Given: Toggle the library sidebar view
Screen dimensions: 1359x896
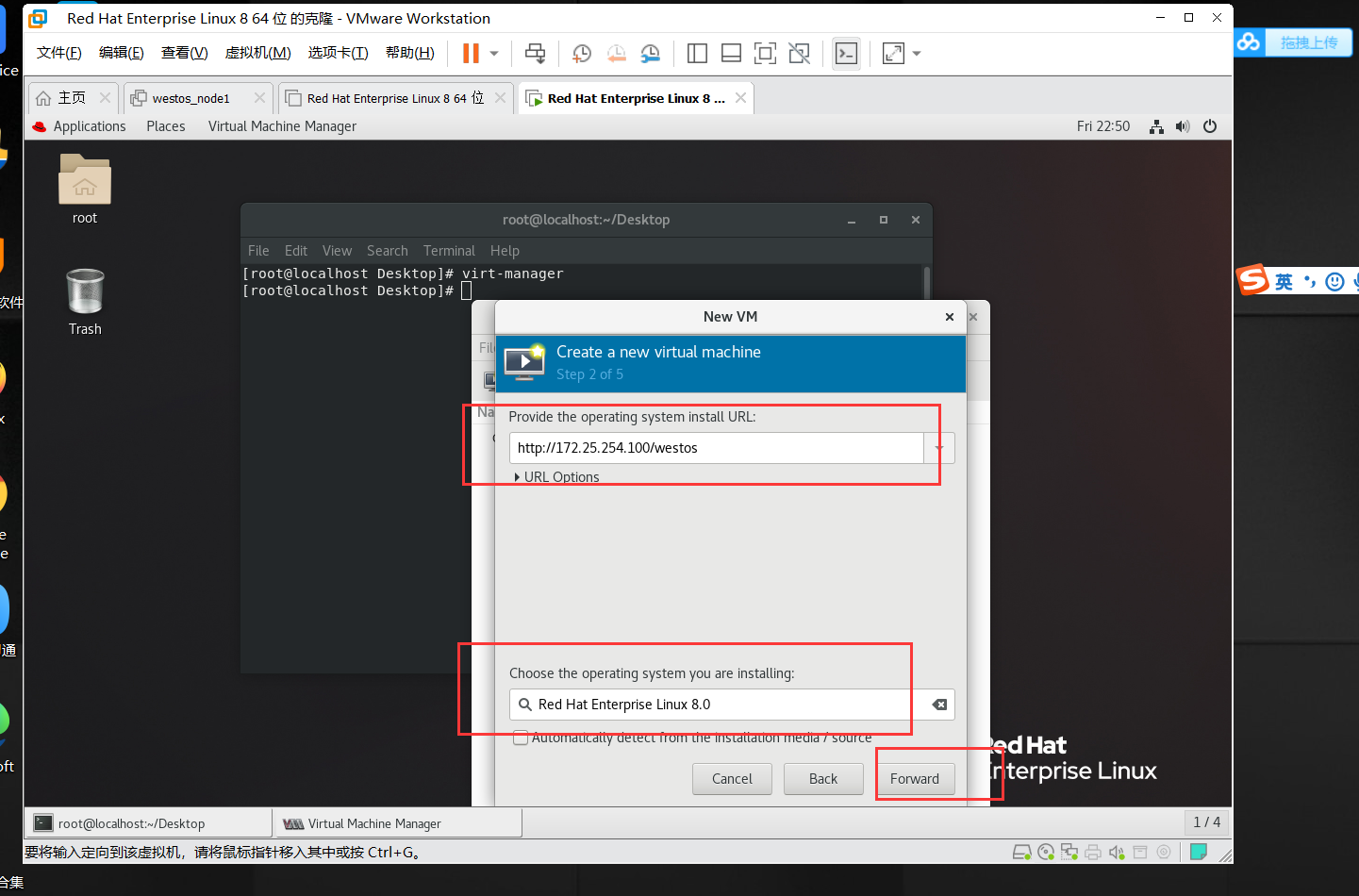Looking at the screenshot, I should point(697,54).
